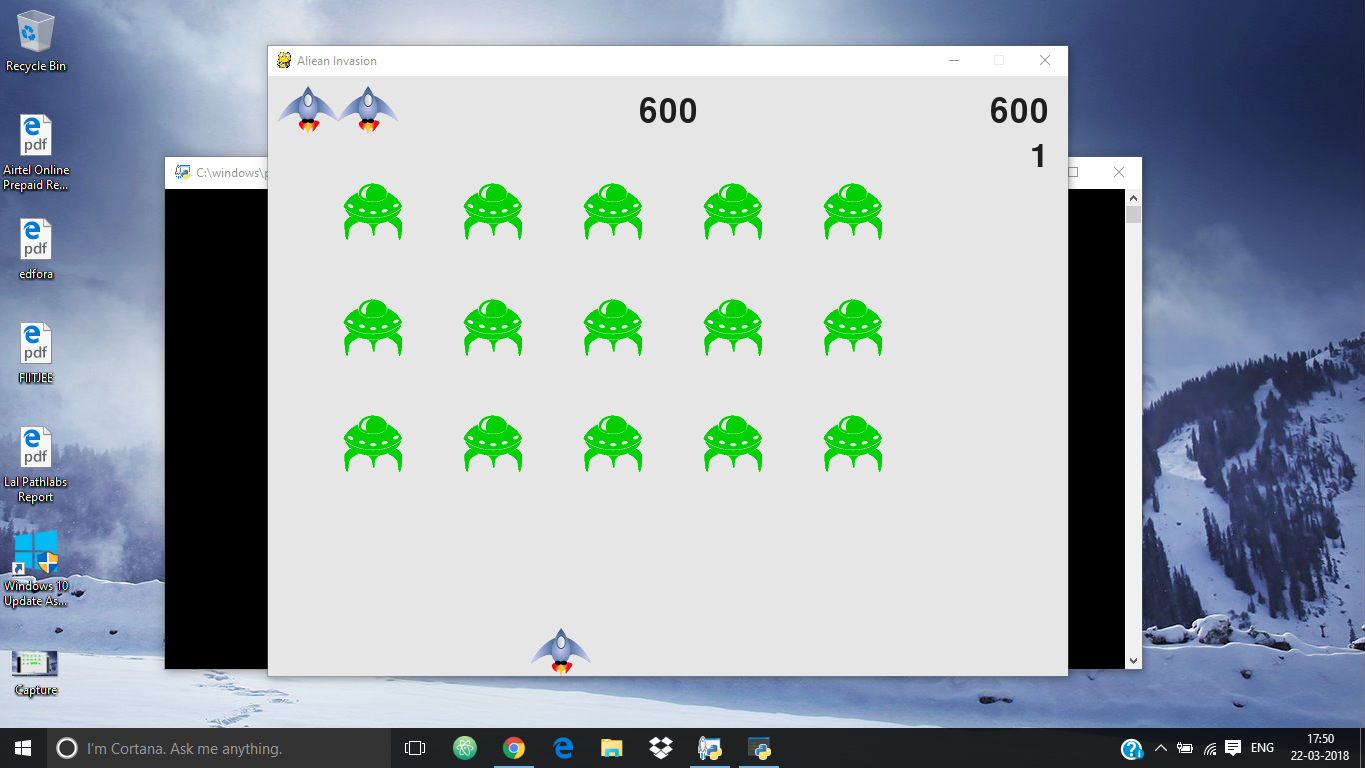1365x768 pixels.
Task: Open the Recycle Bin desktop icon
Action: tap(36, 41)
